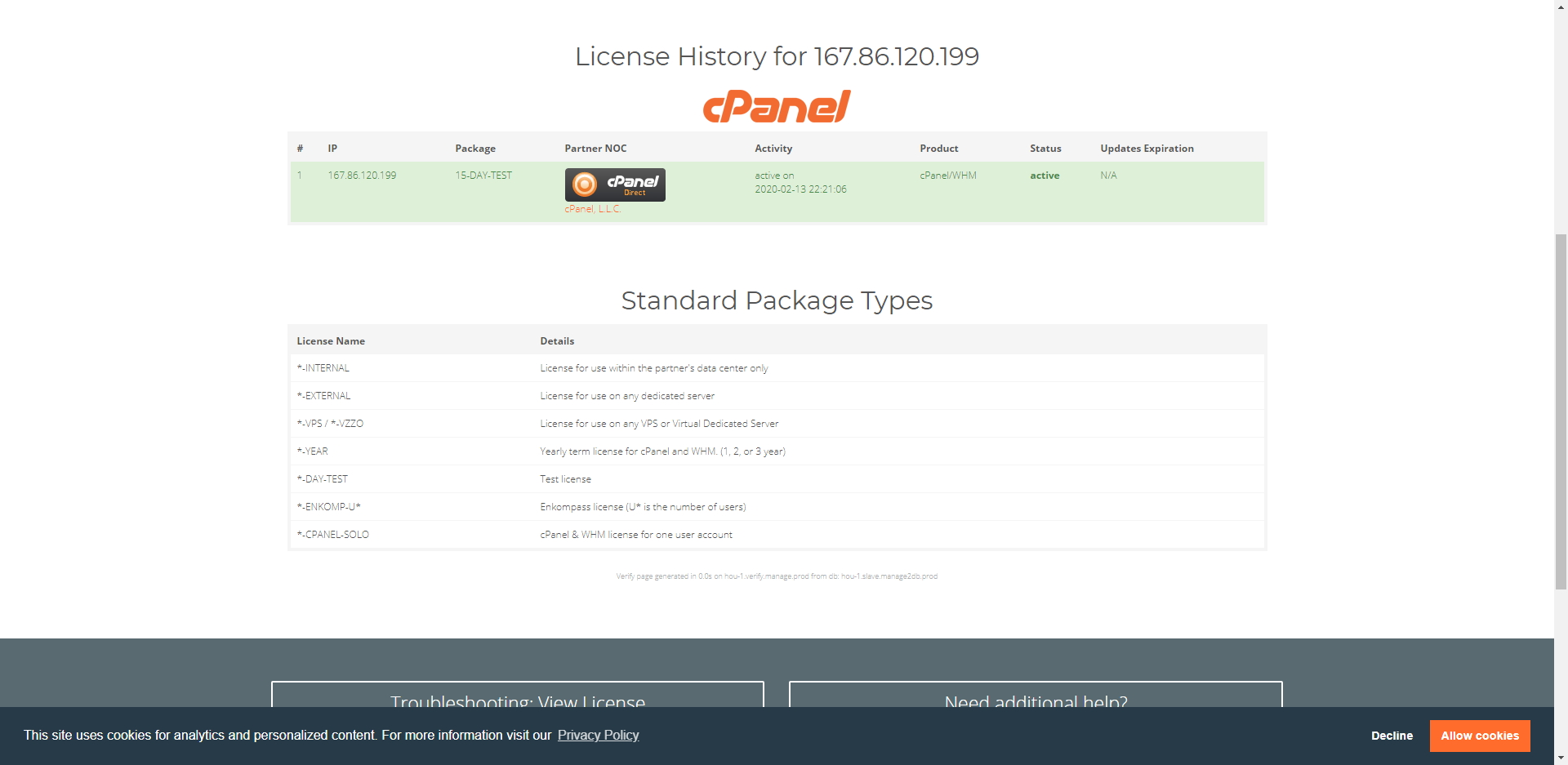The height and width of the screenshot is (765, 1568).
Task: Click the large orange cPanel logo
Action: tap(777, 107)
